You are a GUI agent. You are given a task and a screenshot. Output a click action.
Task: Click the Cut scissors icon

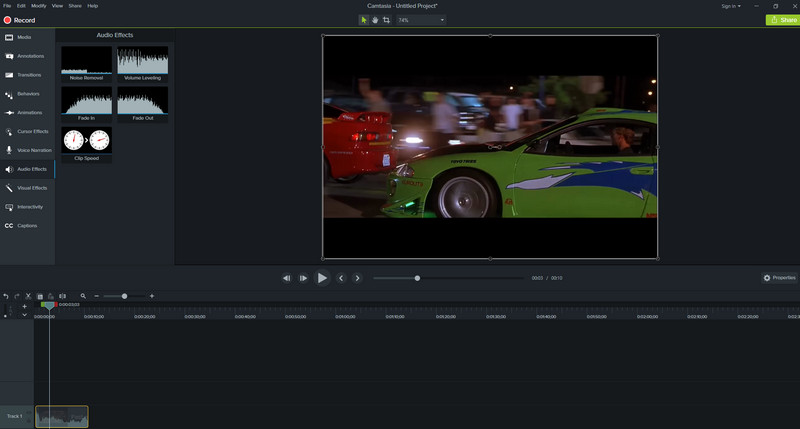pos(28,296)
